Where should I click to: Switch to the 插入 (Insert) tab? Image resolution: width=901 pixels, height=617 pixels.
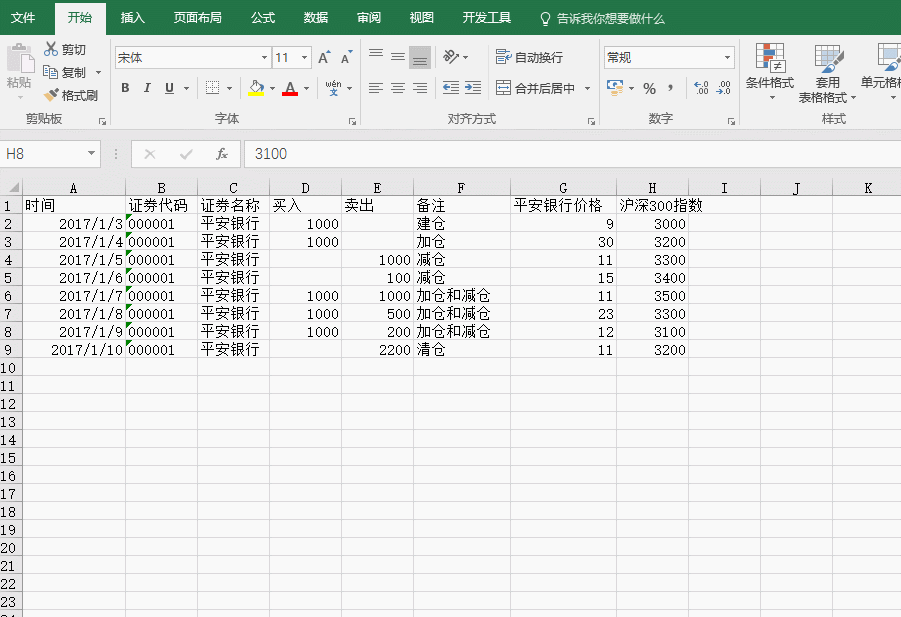coord(132,18)
